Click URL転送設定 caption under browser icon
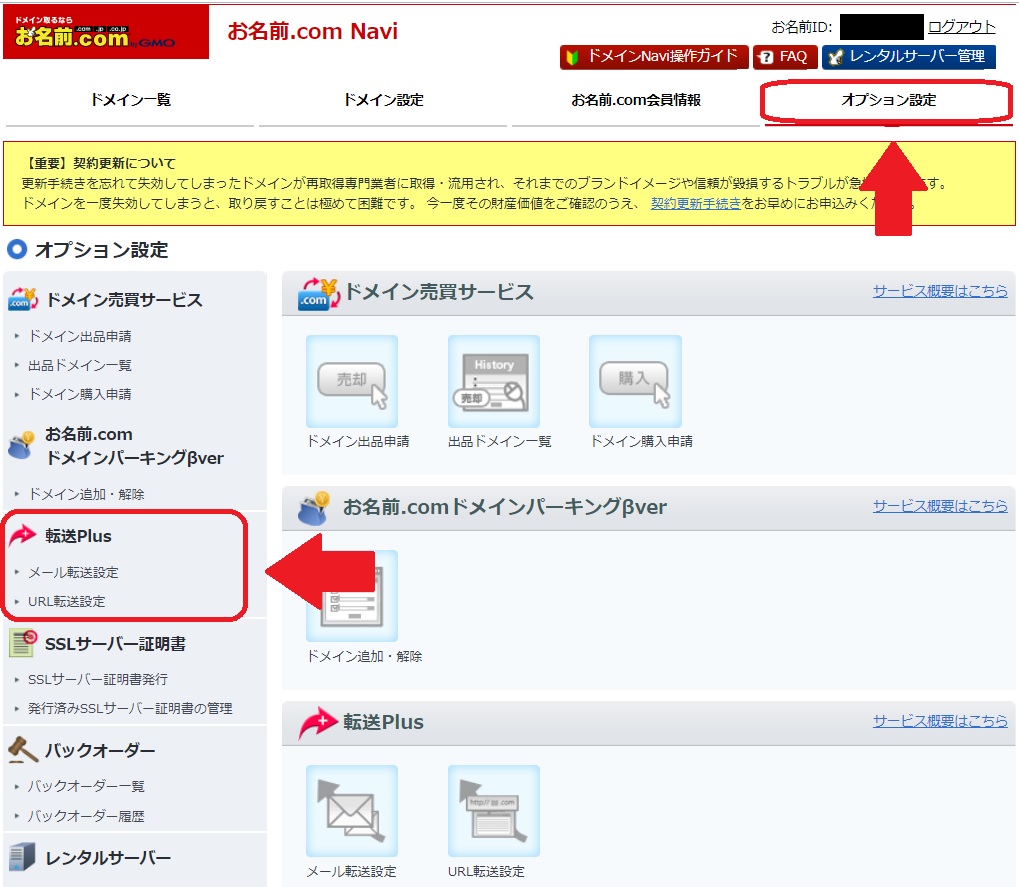Screen dimensions: 1019x887 [486, 871]
